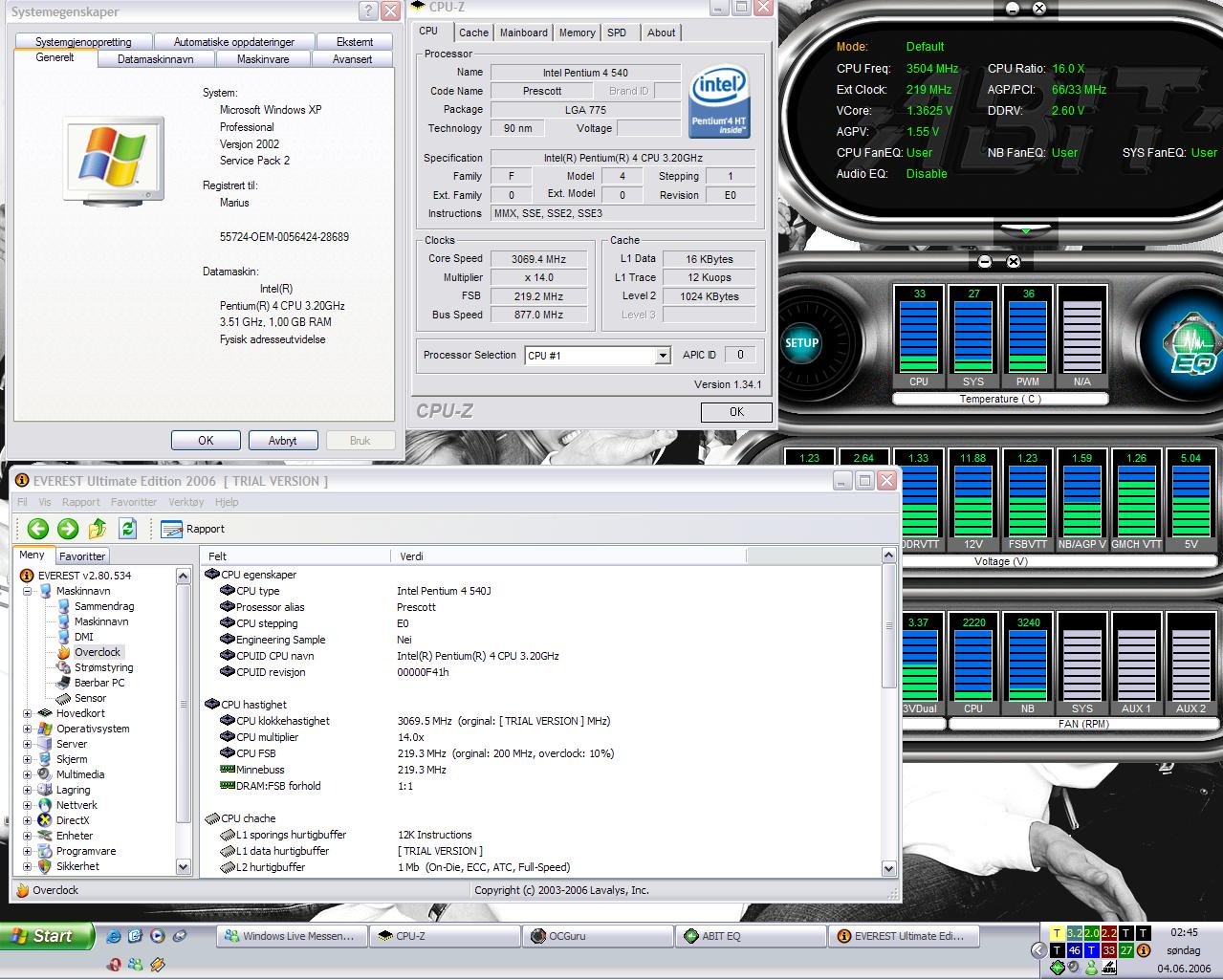
Task: Collapse the ABIT top panel with minus button
Action: pyautogui.click(x=1015, y=9)
